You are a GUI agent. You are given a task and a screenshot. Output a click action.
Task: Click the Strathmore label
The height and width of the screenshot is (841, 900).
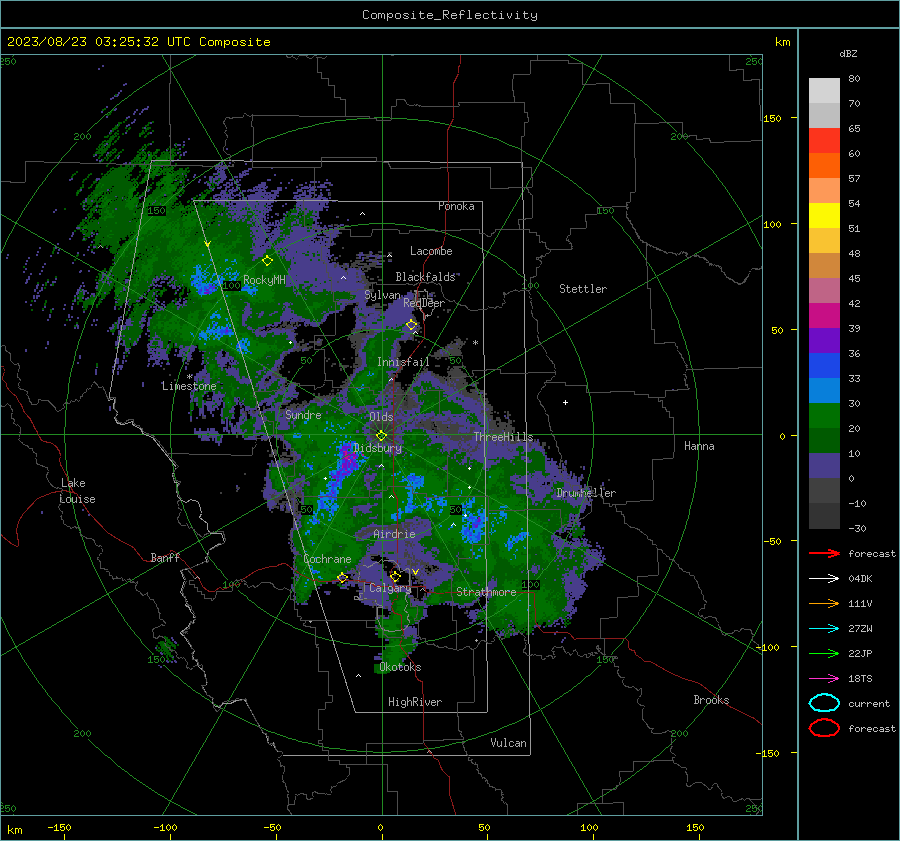click(486, 592)
